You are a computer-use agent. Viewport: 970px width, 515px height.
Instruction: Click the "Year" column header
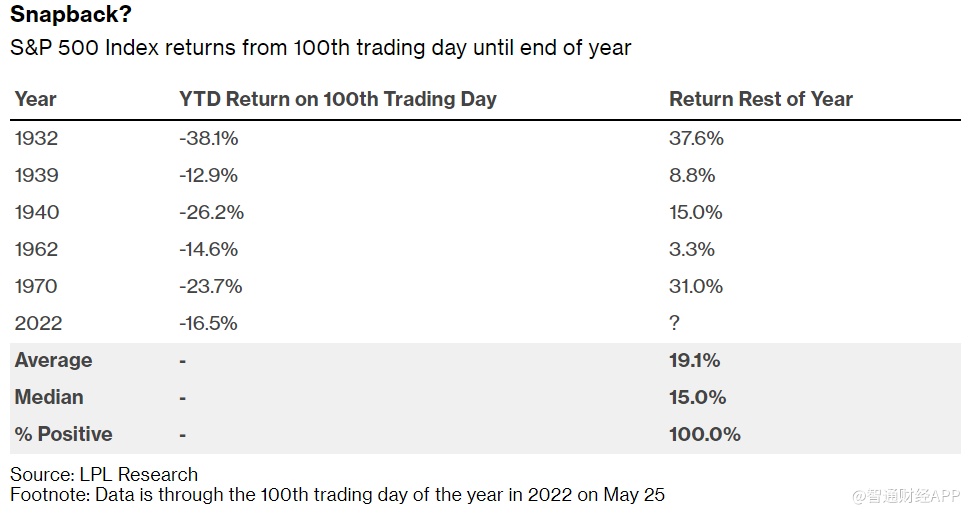(x=36, y=99)
